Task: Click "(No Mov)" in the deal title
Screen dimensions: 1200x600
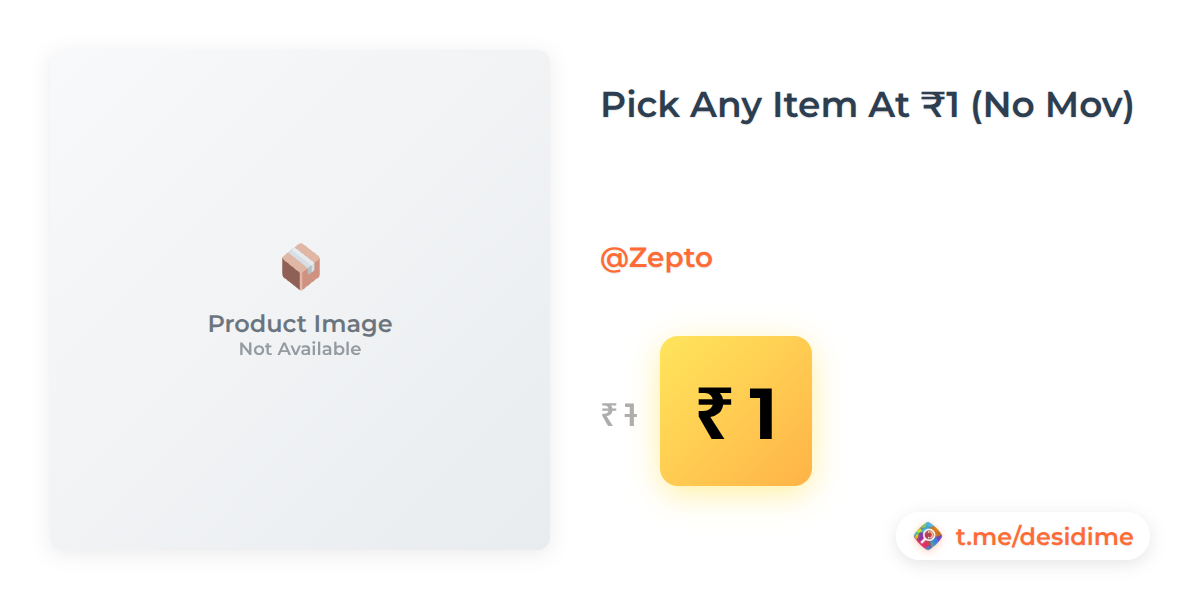Action: click(1052, 105)
